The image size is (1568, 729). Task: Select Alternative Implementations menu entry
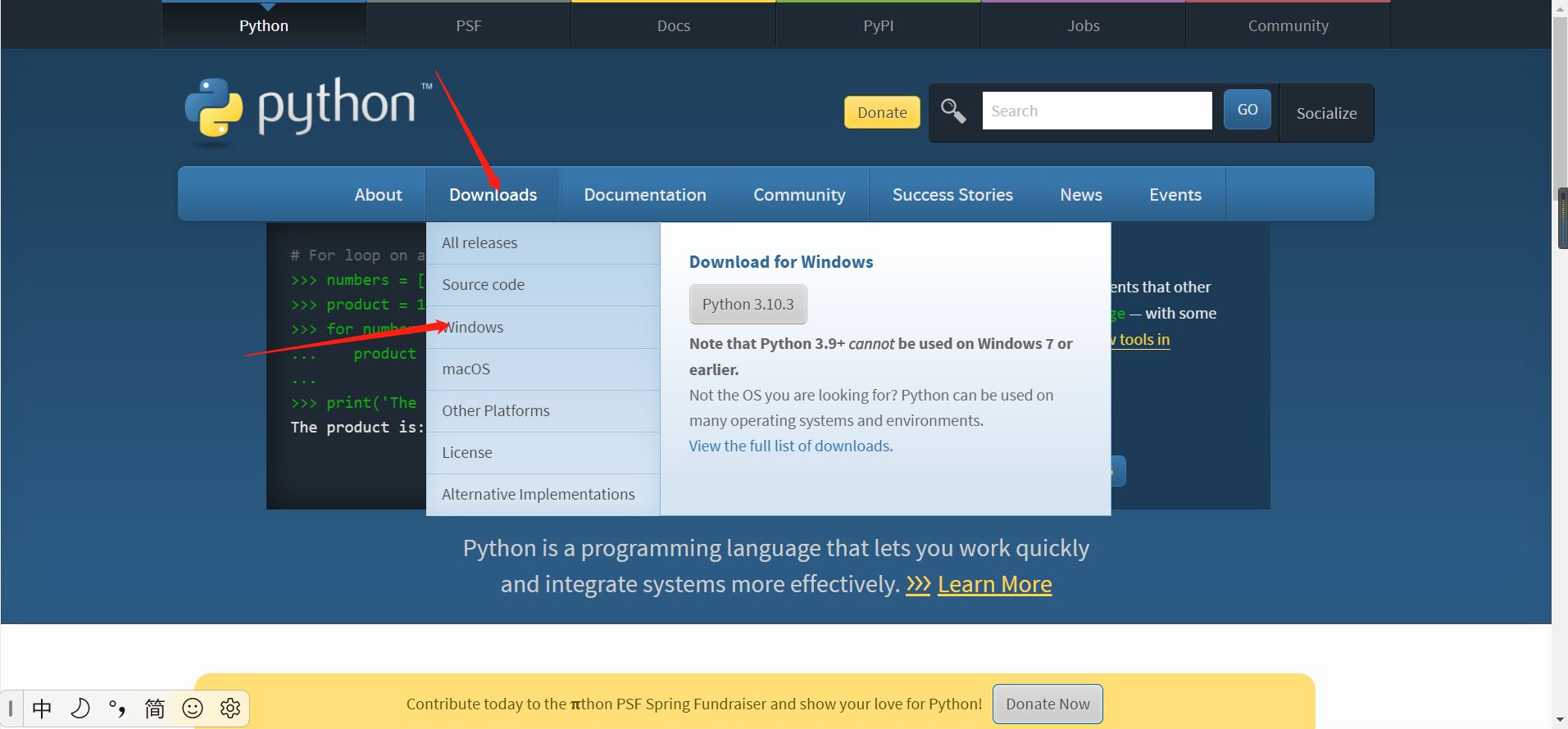(543, 495)
